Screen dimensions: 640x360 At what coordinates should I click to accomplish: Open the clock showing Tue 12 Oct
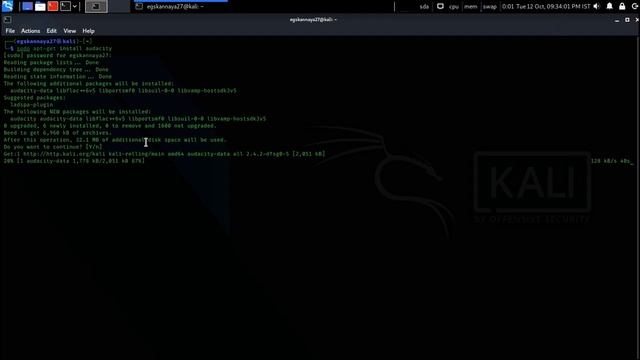coord(546,7)
